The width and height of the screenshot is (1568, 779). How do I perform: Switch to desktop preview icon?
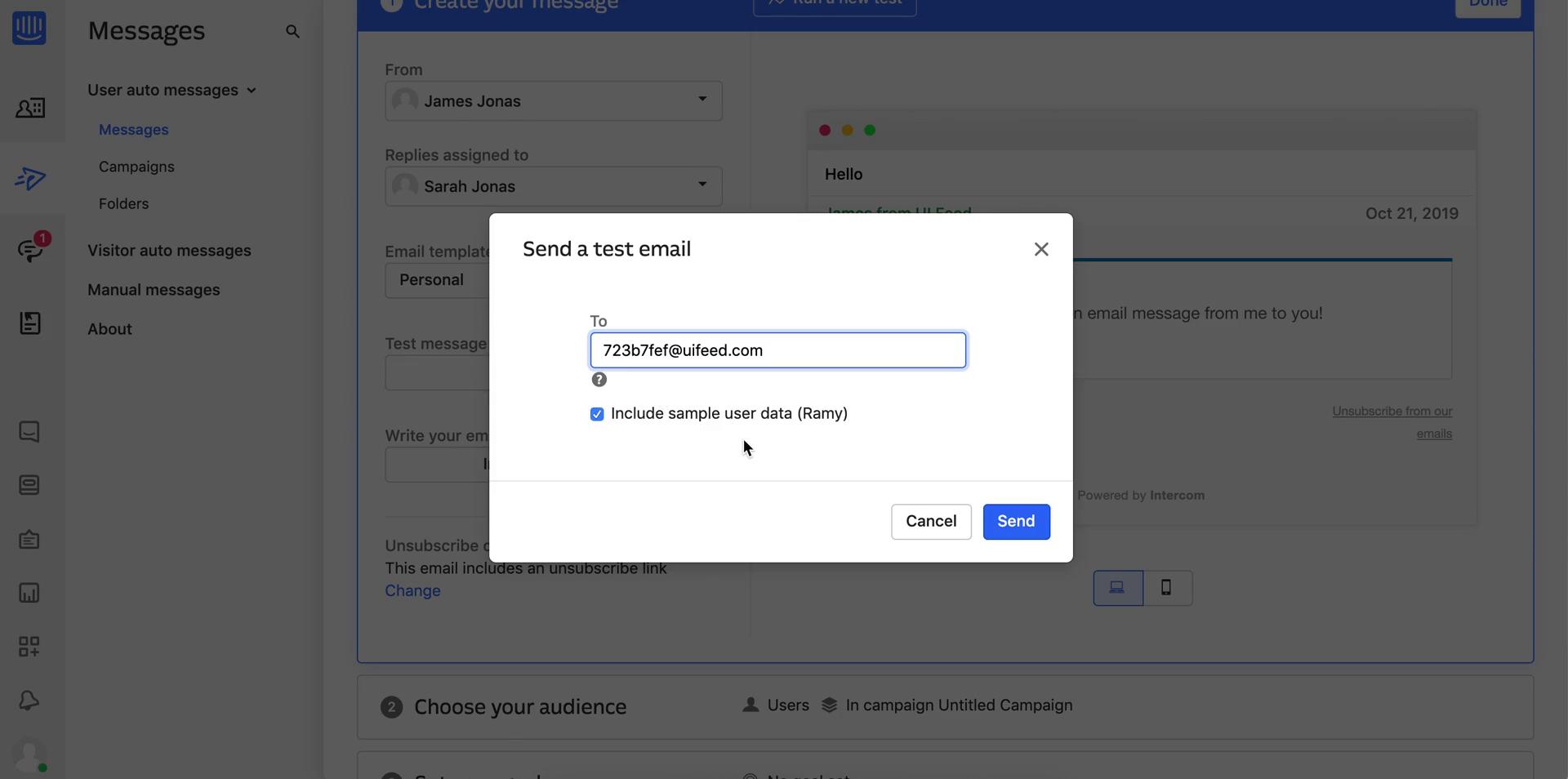[x=1118, y=588]
